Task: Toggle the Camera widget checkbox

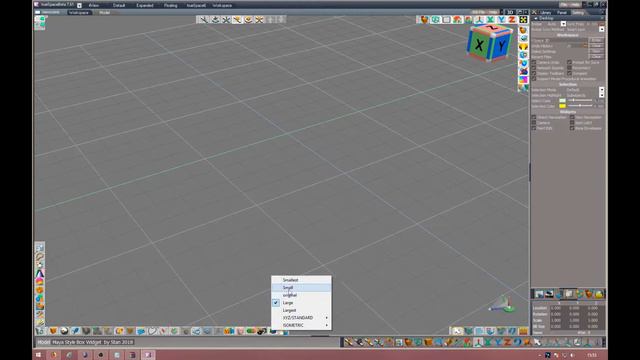Action: point(534,122)
